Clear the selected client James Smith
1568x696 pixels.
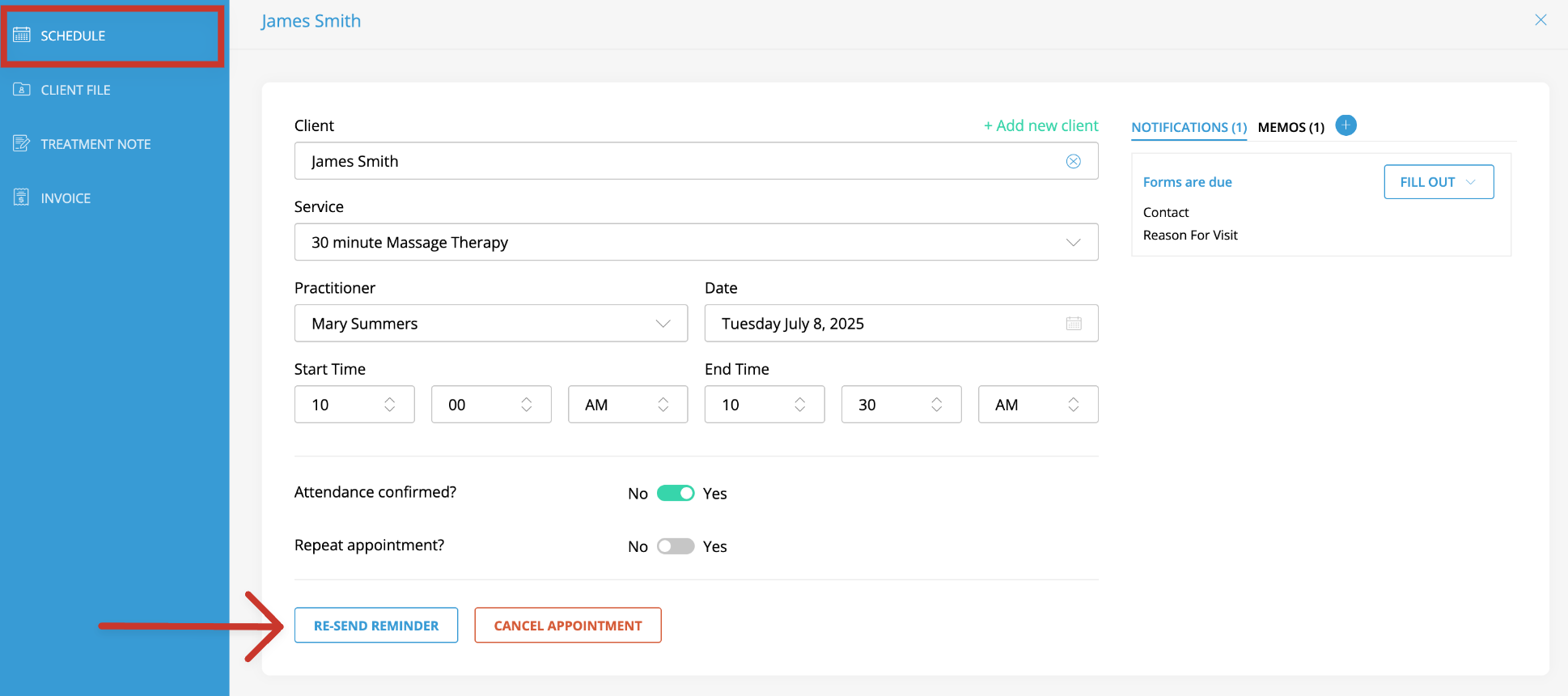[1074, 161]
